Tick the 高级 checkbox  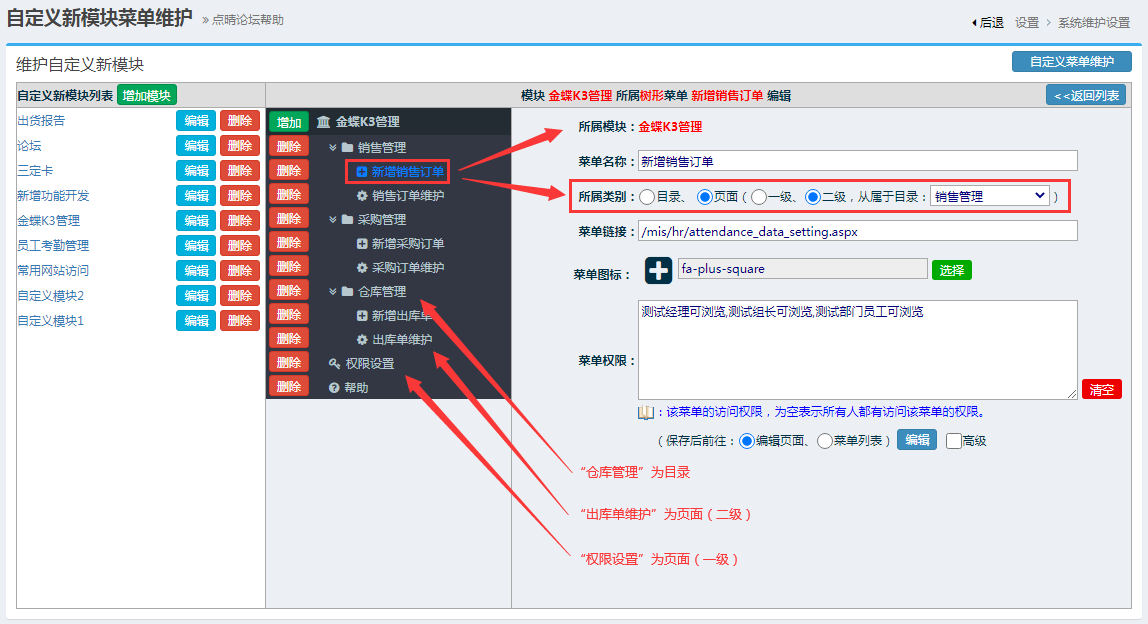click(953, 441)
